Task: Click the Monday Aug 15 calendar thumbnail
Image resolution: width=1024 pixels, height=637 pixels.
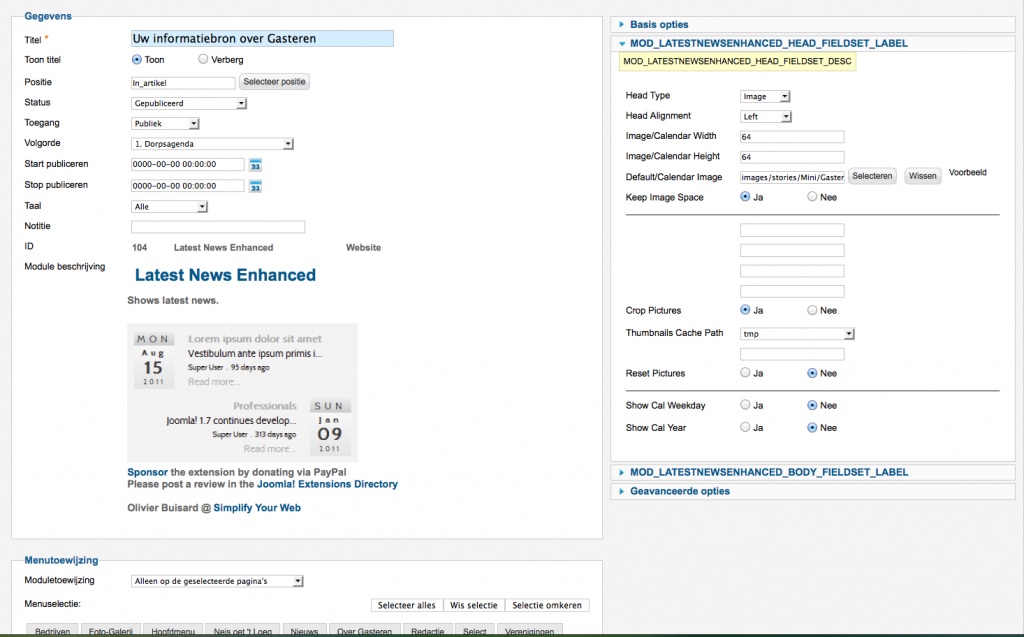Action: 153,361
